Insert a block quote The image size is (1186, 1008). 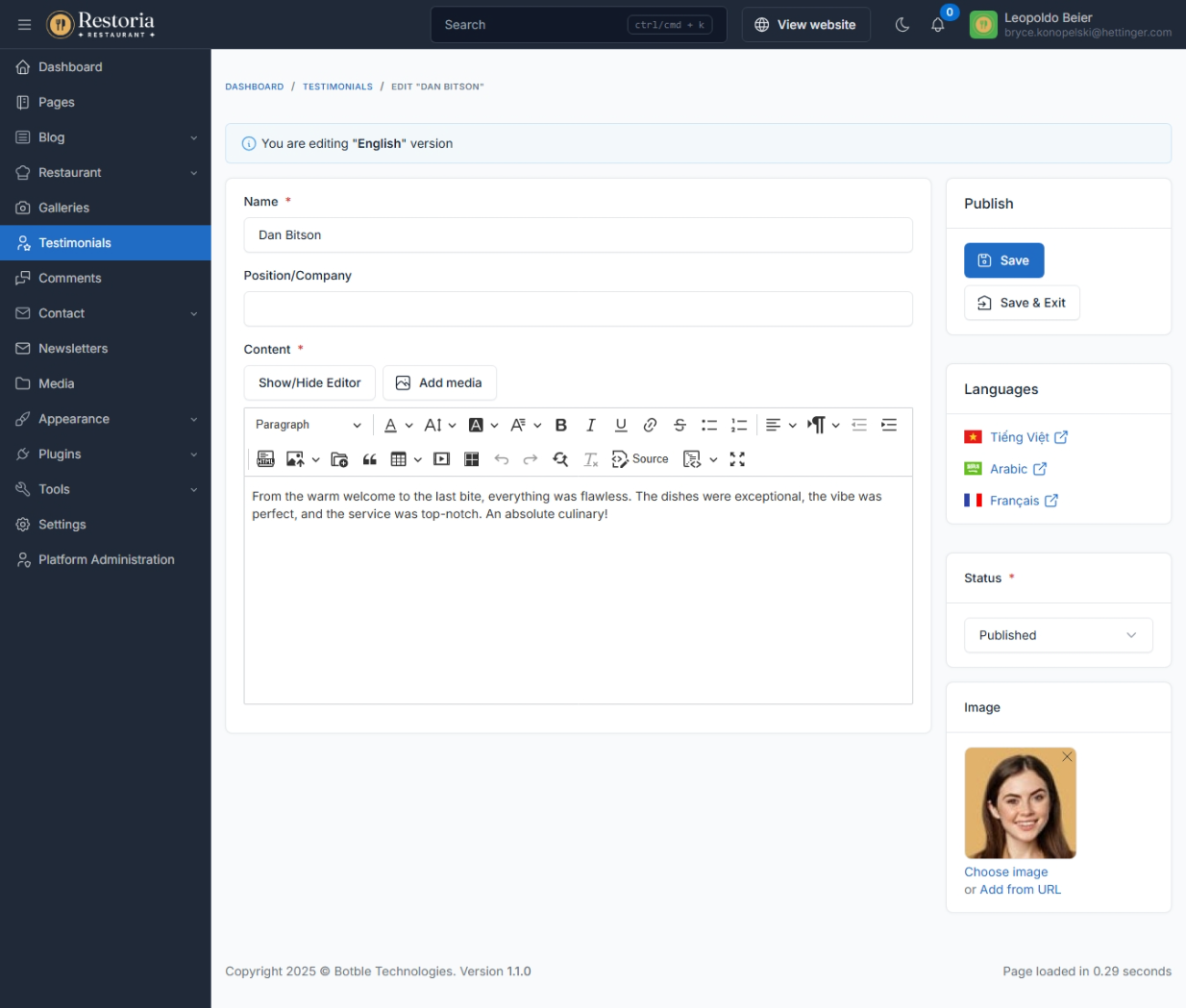[x=369, y=459]
